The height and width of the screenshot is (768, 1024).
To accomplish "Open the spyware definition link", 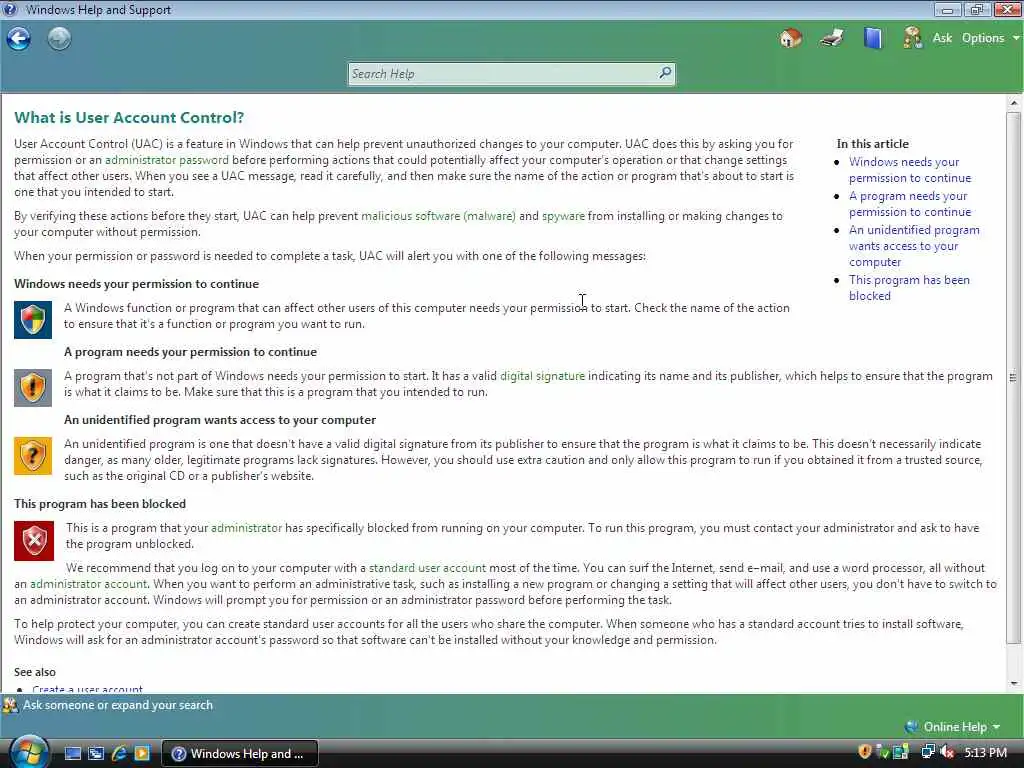I will coord(563,216).
